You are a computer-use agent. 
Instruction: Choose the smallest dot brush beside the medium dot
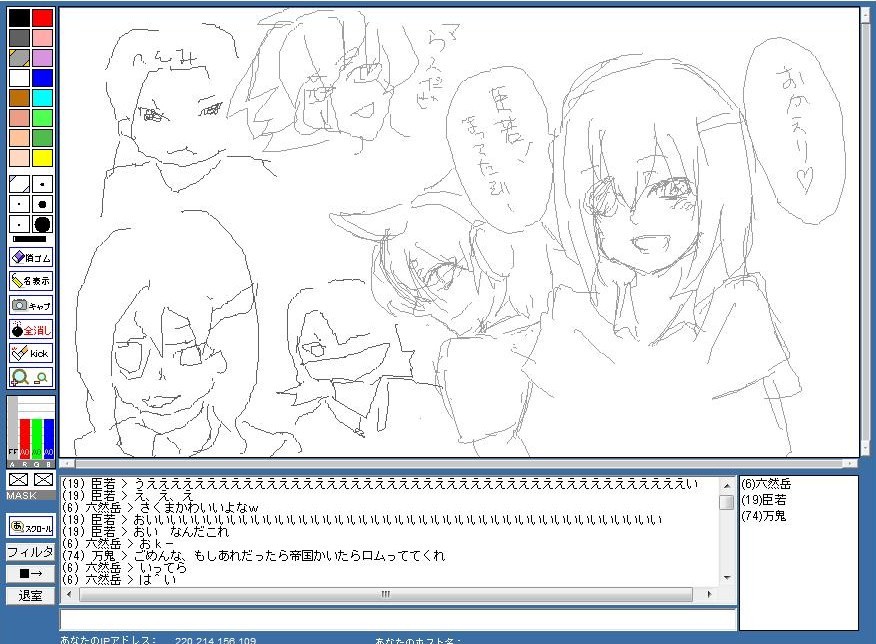pos(20,204)
